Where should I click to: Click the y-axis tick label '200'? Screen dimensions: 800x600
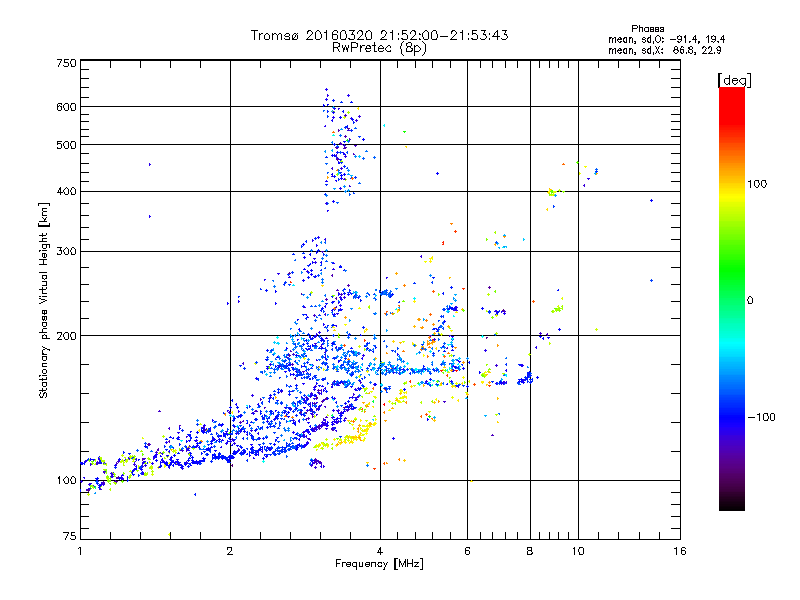66,336
